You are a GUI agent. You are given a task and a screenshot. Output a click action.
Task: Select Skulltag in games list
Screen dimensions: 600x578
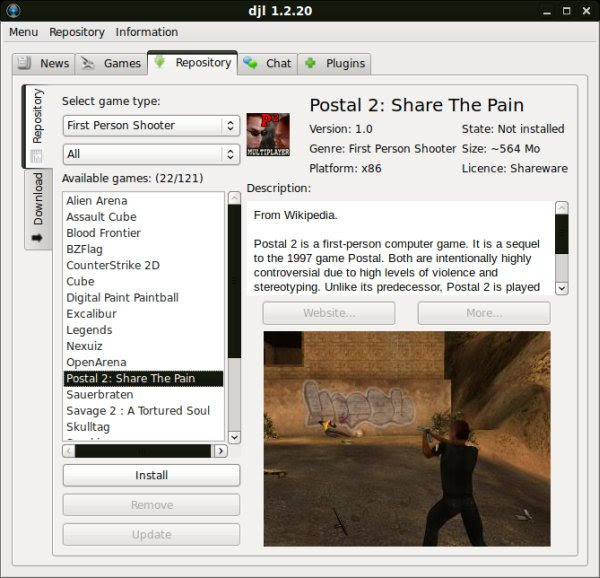point(143,427)
